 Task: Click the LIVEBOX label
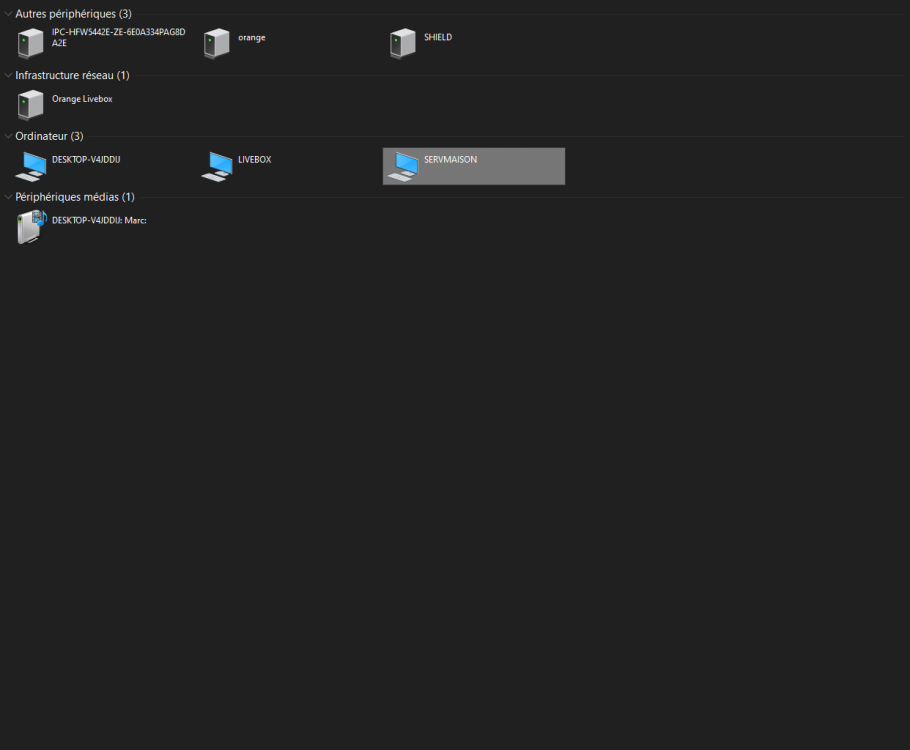[x=254, y=160]
